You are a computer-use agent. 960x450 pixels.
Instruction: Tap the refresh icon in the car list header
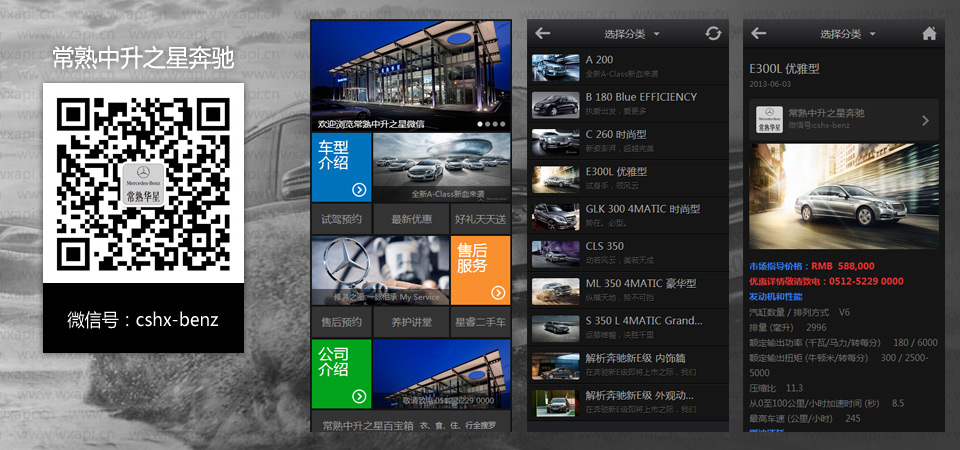pyautogui.click(x=713, y=34)
